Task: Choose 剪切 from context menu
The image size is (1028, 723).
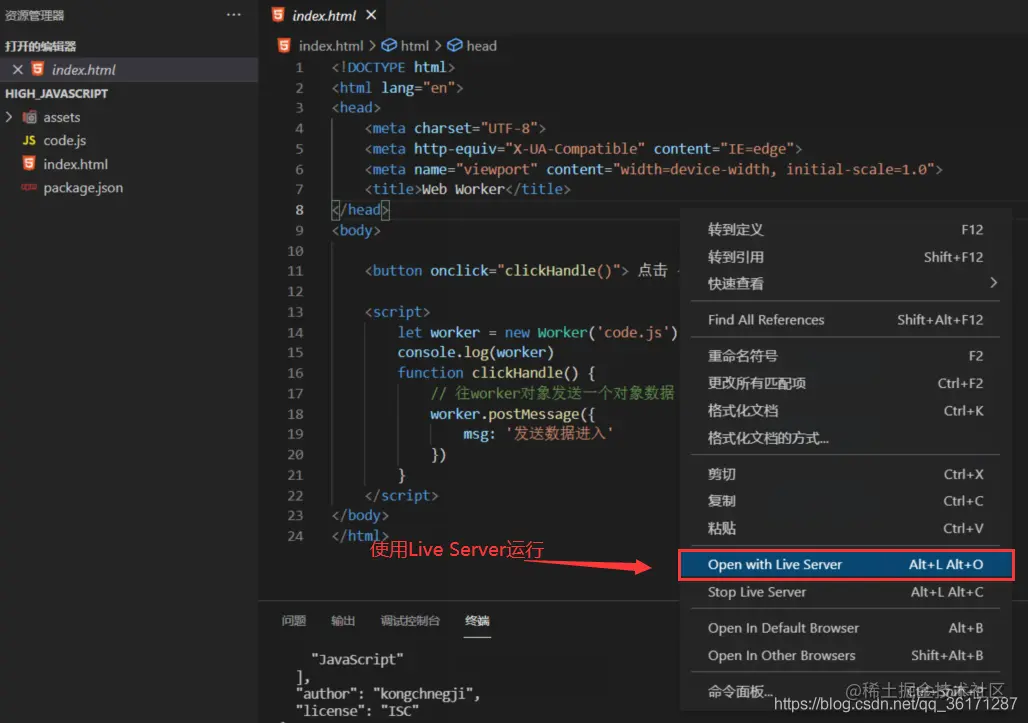Action: click(845, 474)
